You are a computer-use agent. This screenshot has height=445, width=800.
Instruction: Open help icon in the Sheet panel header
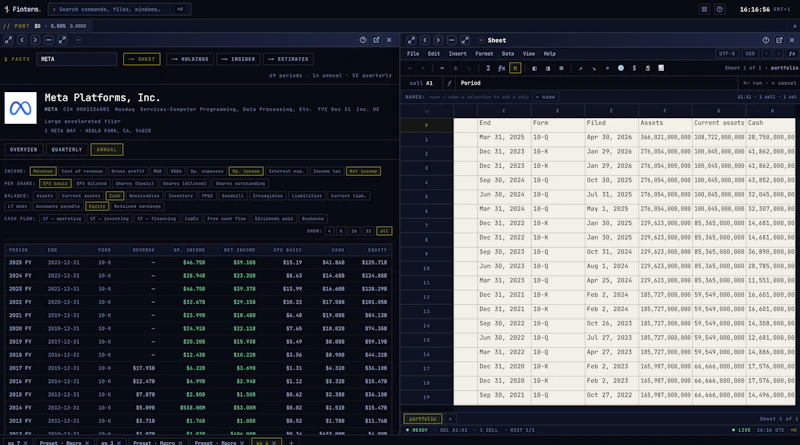click(x=766, y=40)
